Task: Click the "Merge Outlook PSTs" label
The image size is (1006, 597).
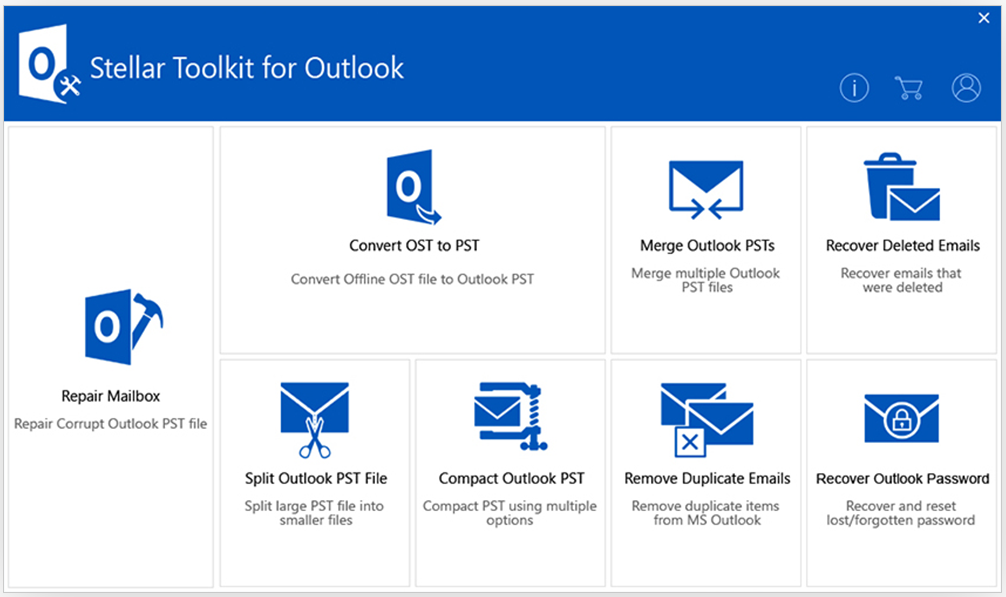Action: point(706,246)
